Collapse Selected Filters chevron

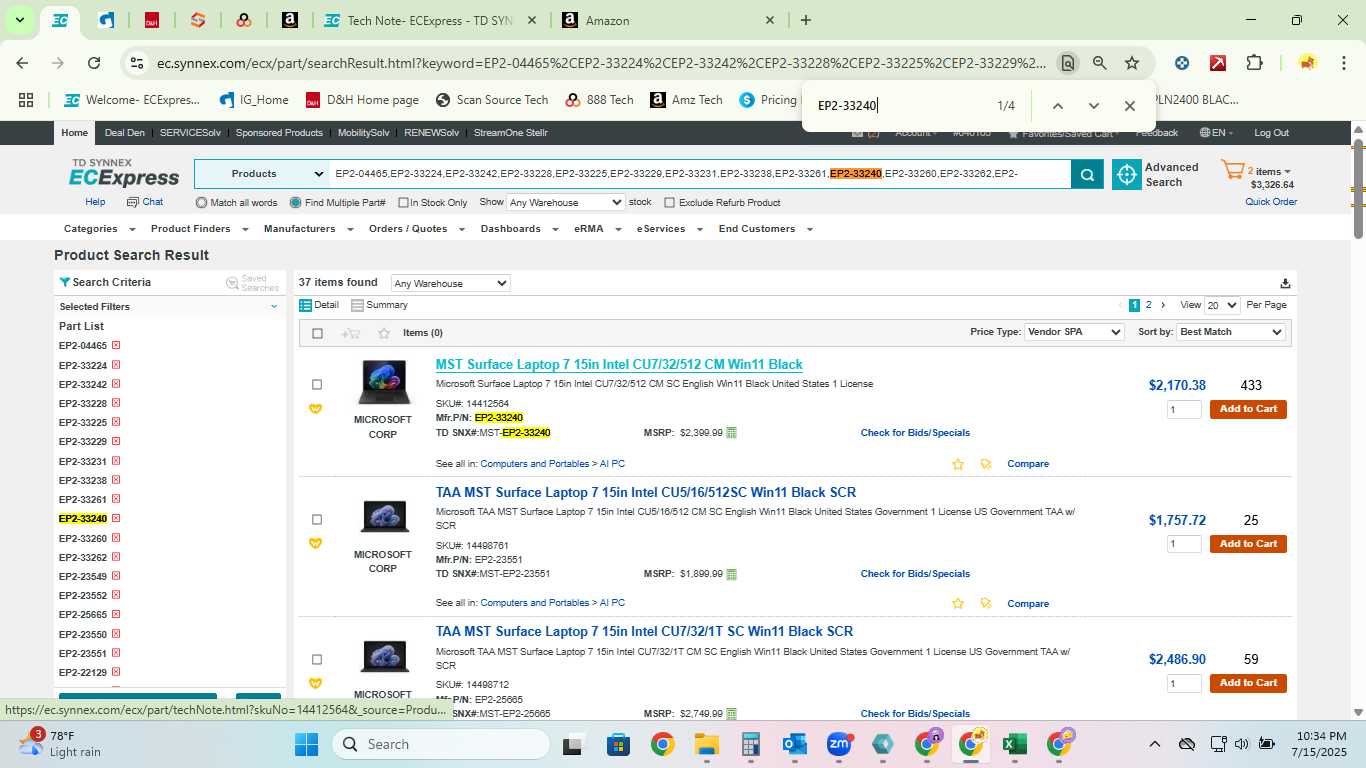pos(274,307)
